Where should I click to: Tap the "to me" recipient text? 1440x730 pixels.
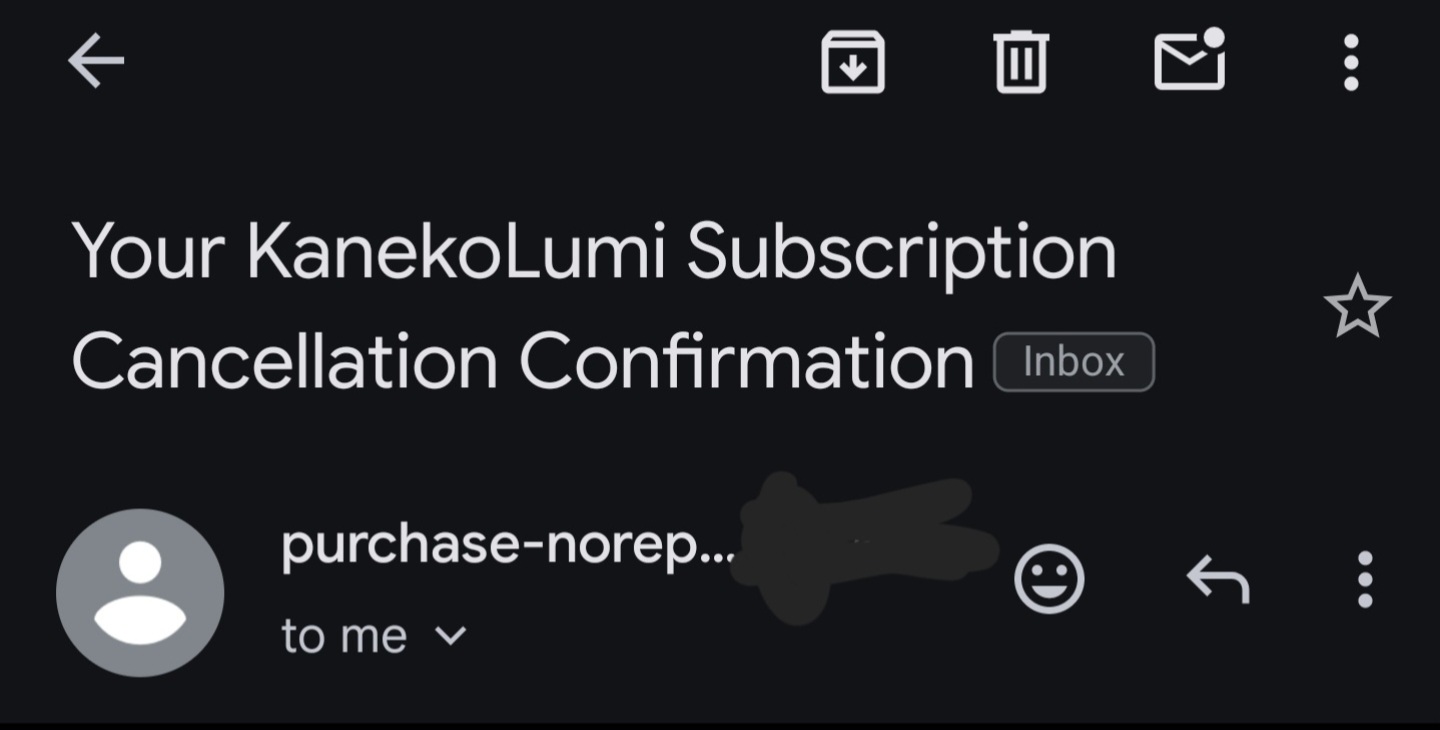tap(344, 636)
